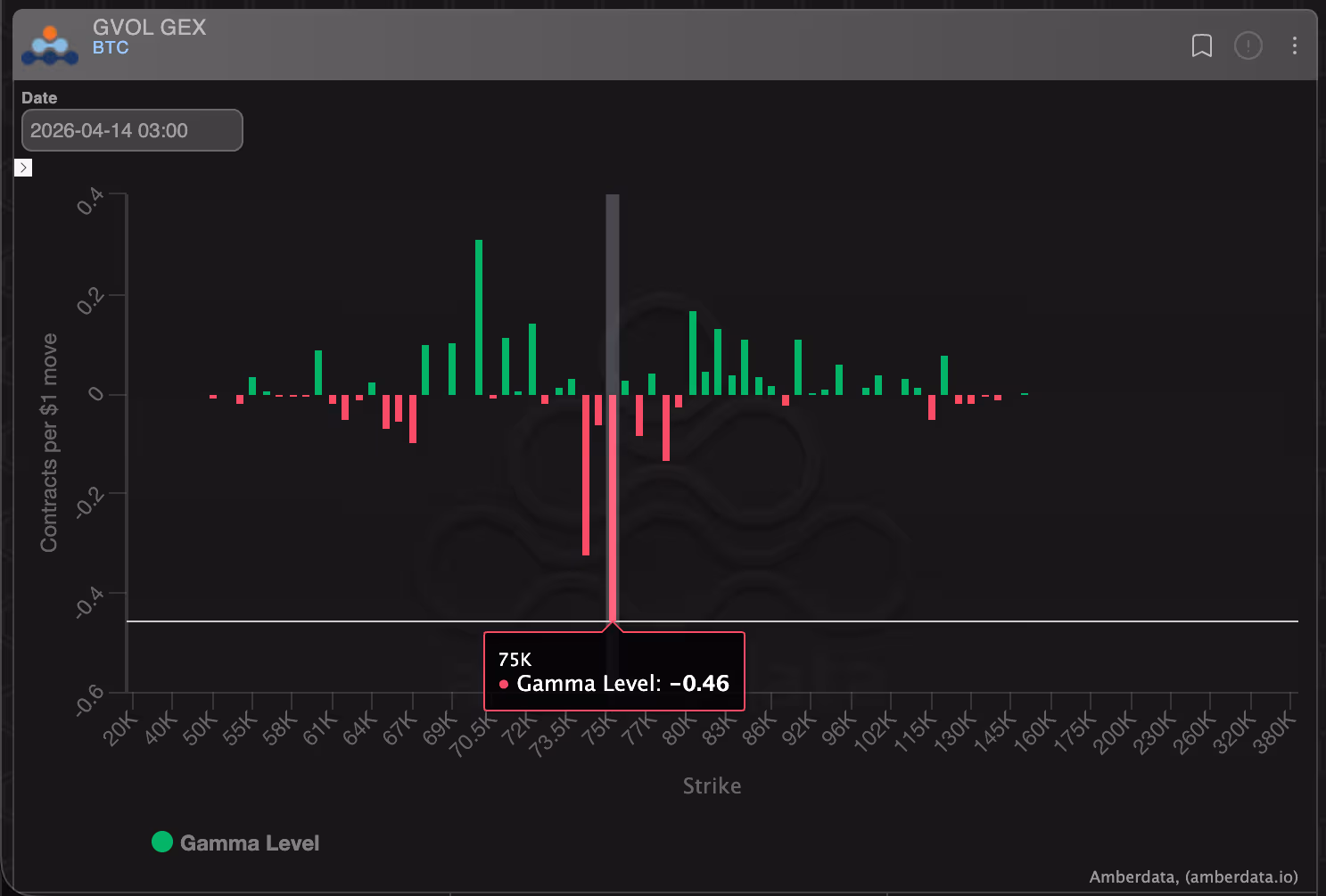
Task: Click the GVOL GEX title text
Action: pos(149,28)
